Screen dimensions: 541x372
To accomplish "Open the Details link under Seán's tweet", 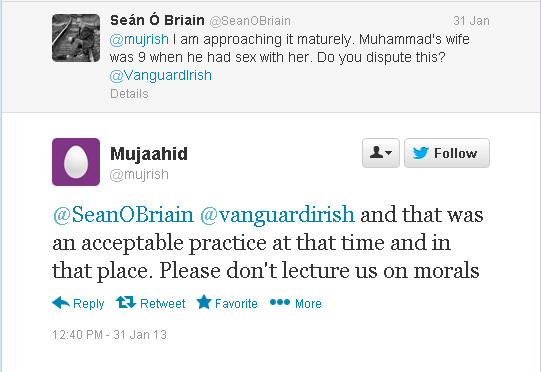I will [129, 94].
